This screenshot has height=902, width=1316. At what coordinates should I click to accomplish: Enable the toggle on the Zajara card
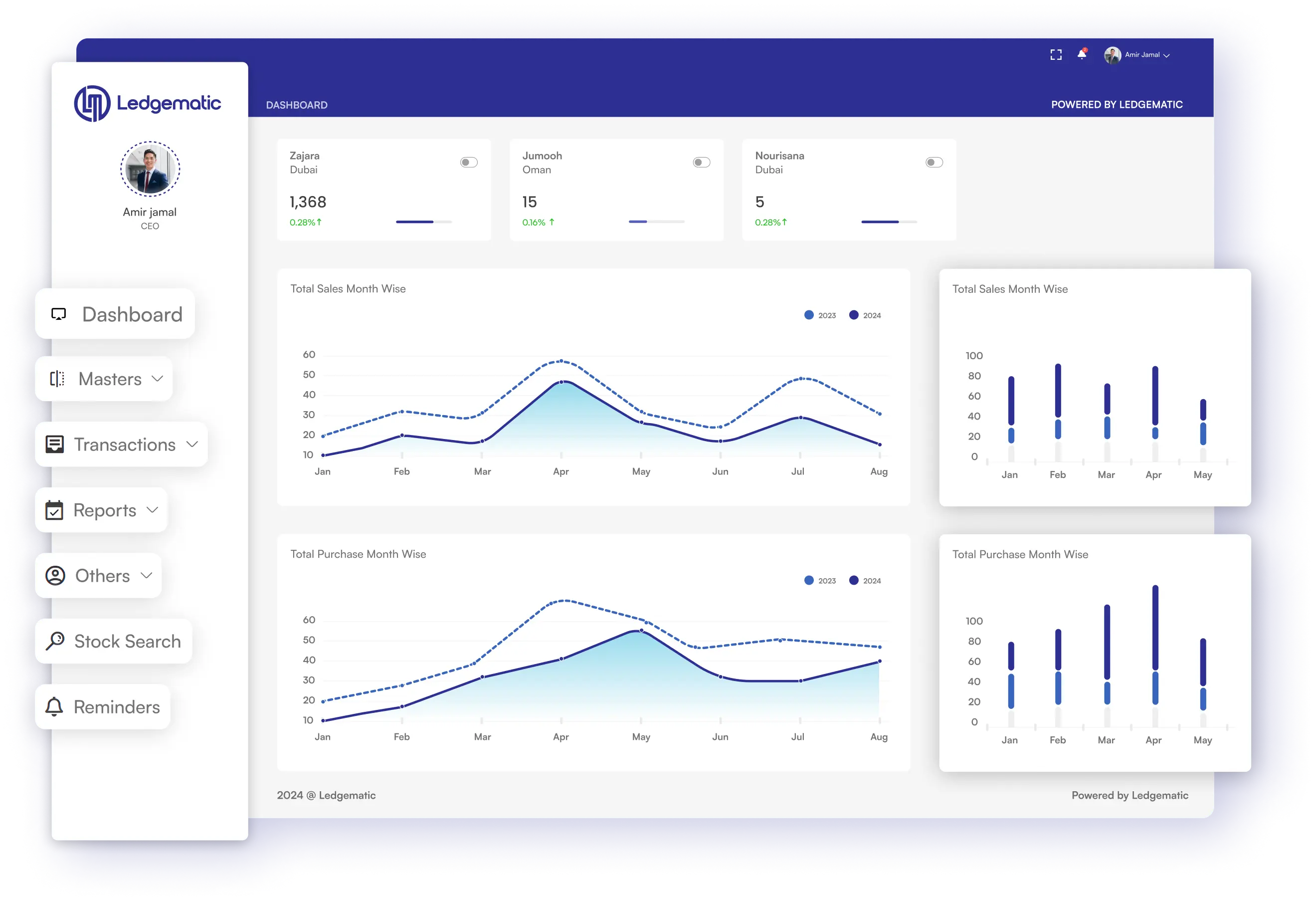[x=468, y=162]
